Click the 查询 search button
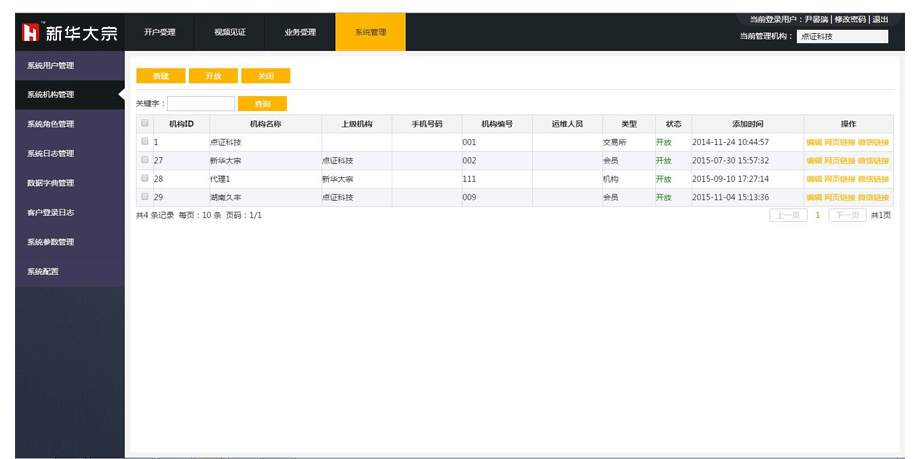 click(262, 104)
